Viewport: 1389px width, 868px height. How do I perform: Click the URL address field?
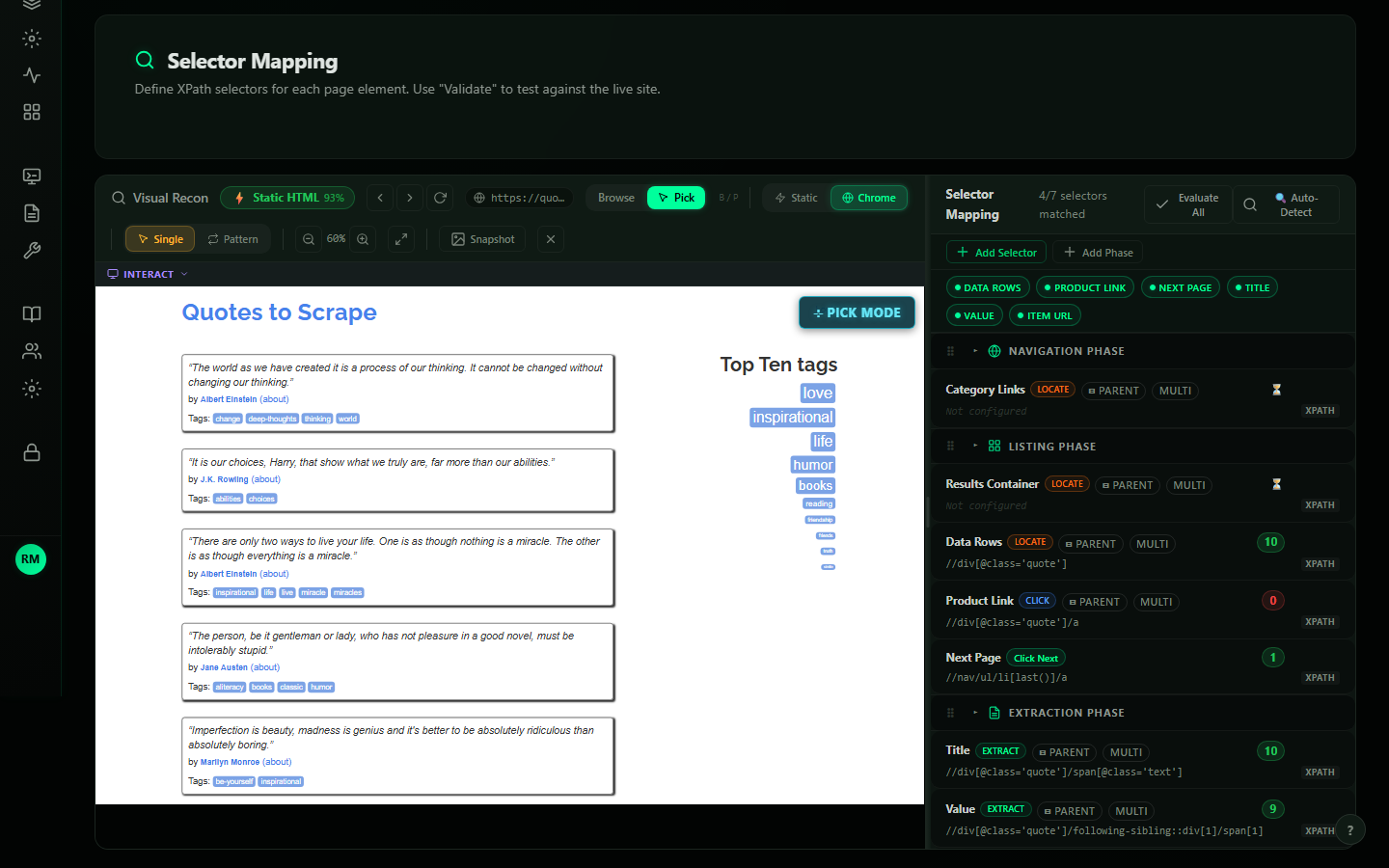point(519,198)
